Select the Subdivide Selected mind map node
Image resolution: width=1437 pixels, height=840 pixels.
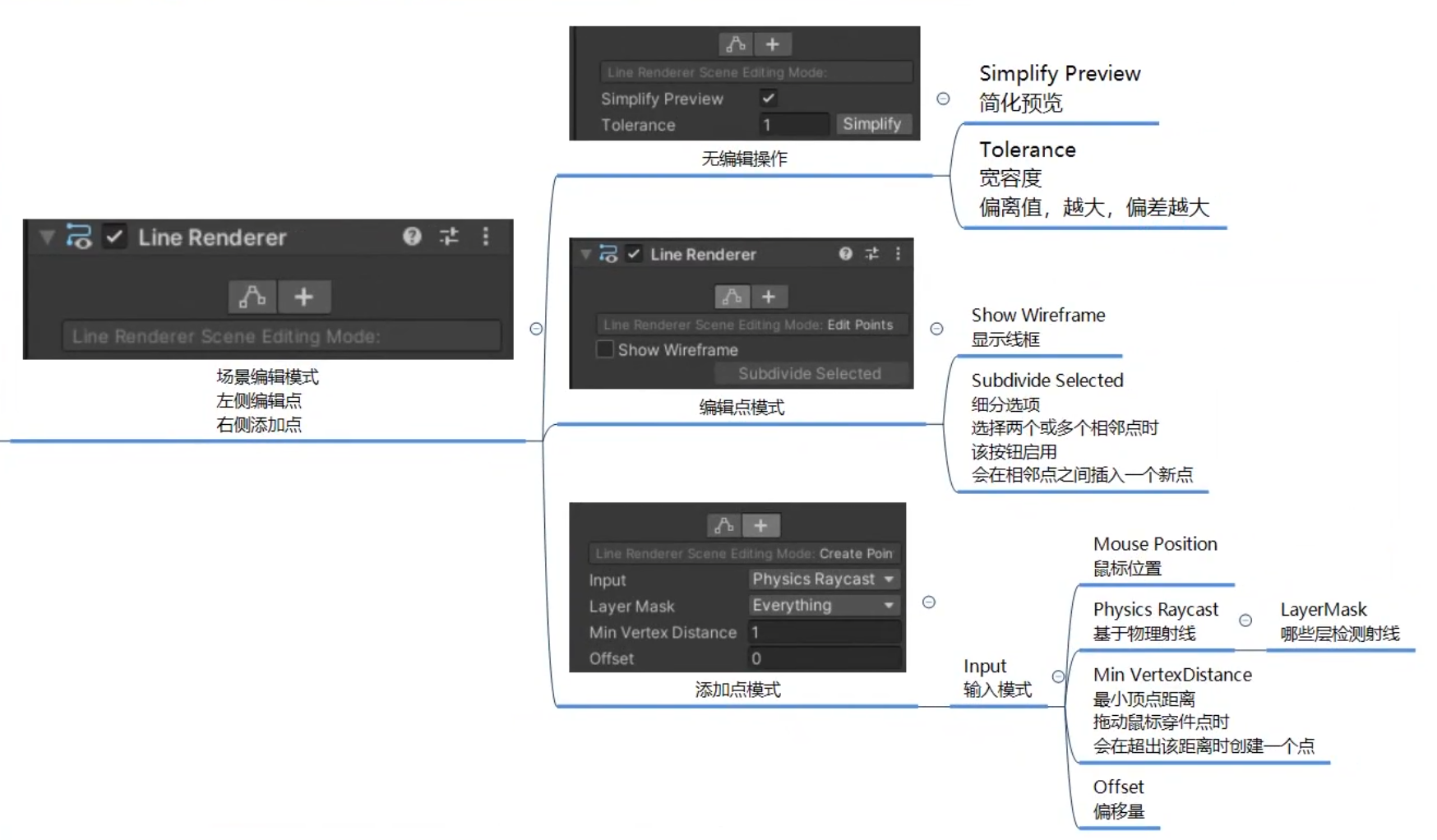click(1081, 427)
